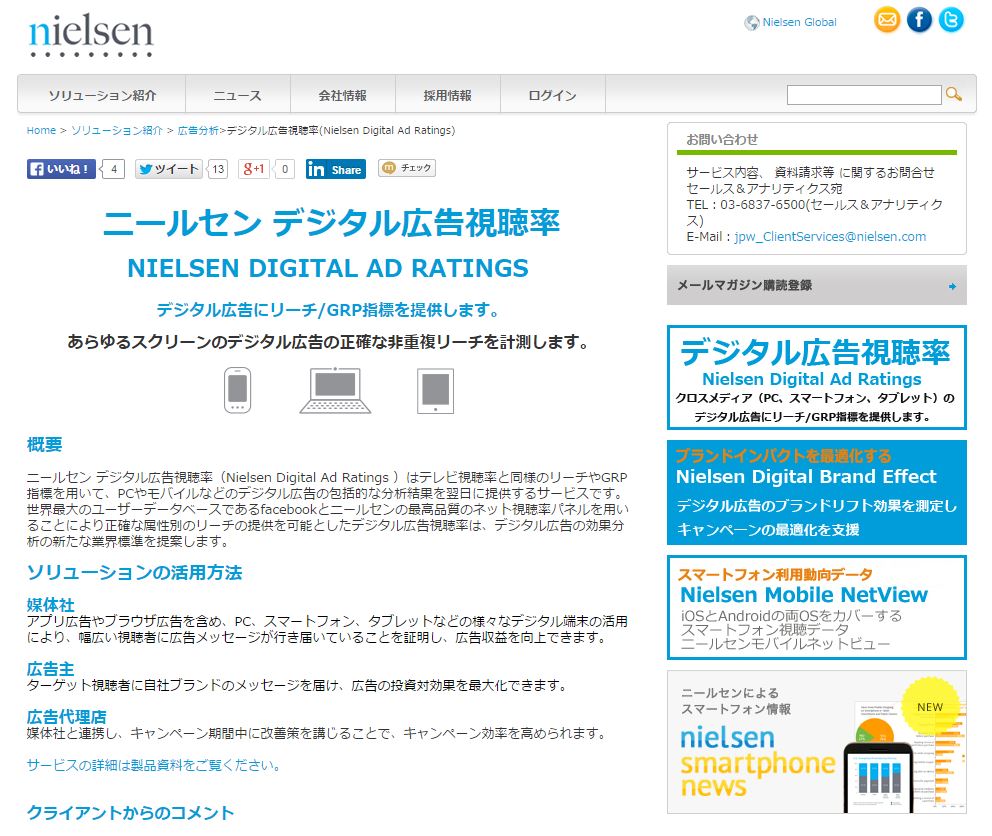Click the Facebook like count 4

tap(114, 169)
